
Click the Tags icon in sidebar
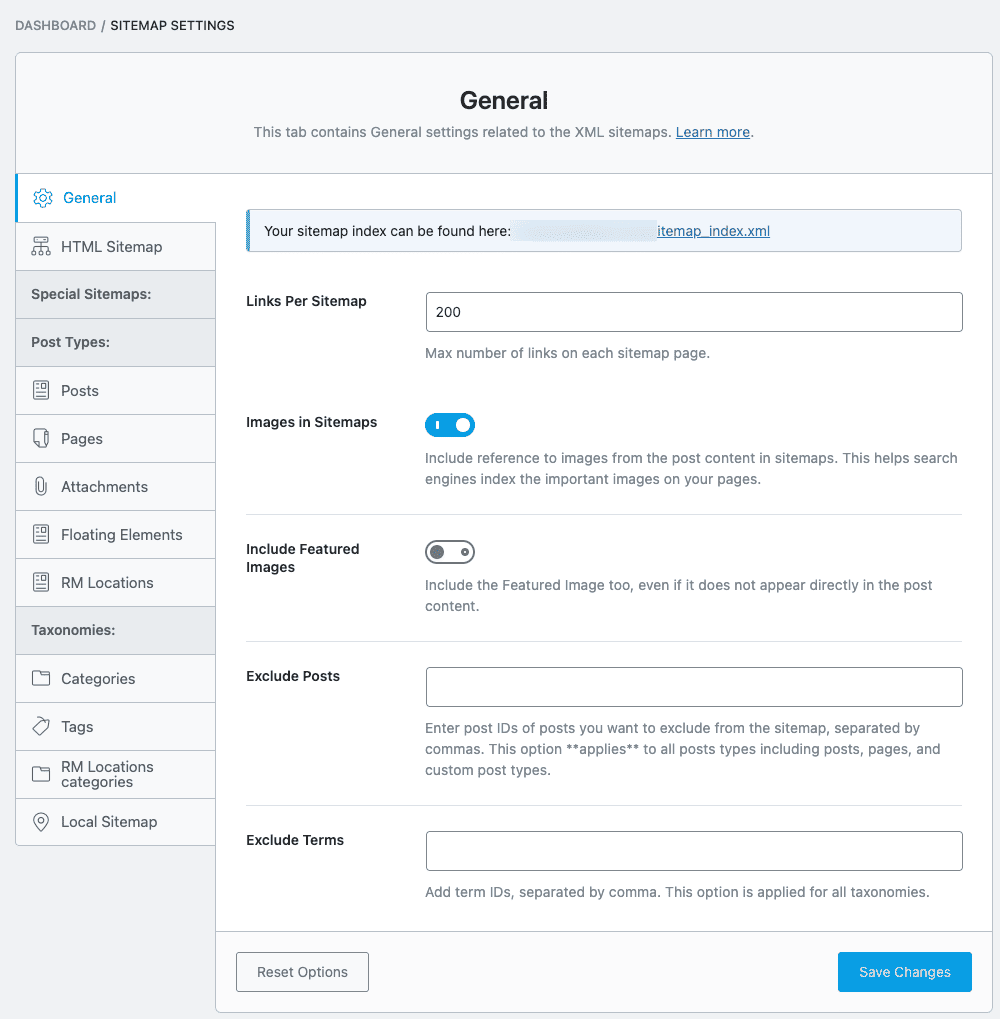click(x=42, y=726)
